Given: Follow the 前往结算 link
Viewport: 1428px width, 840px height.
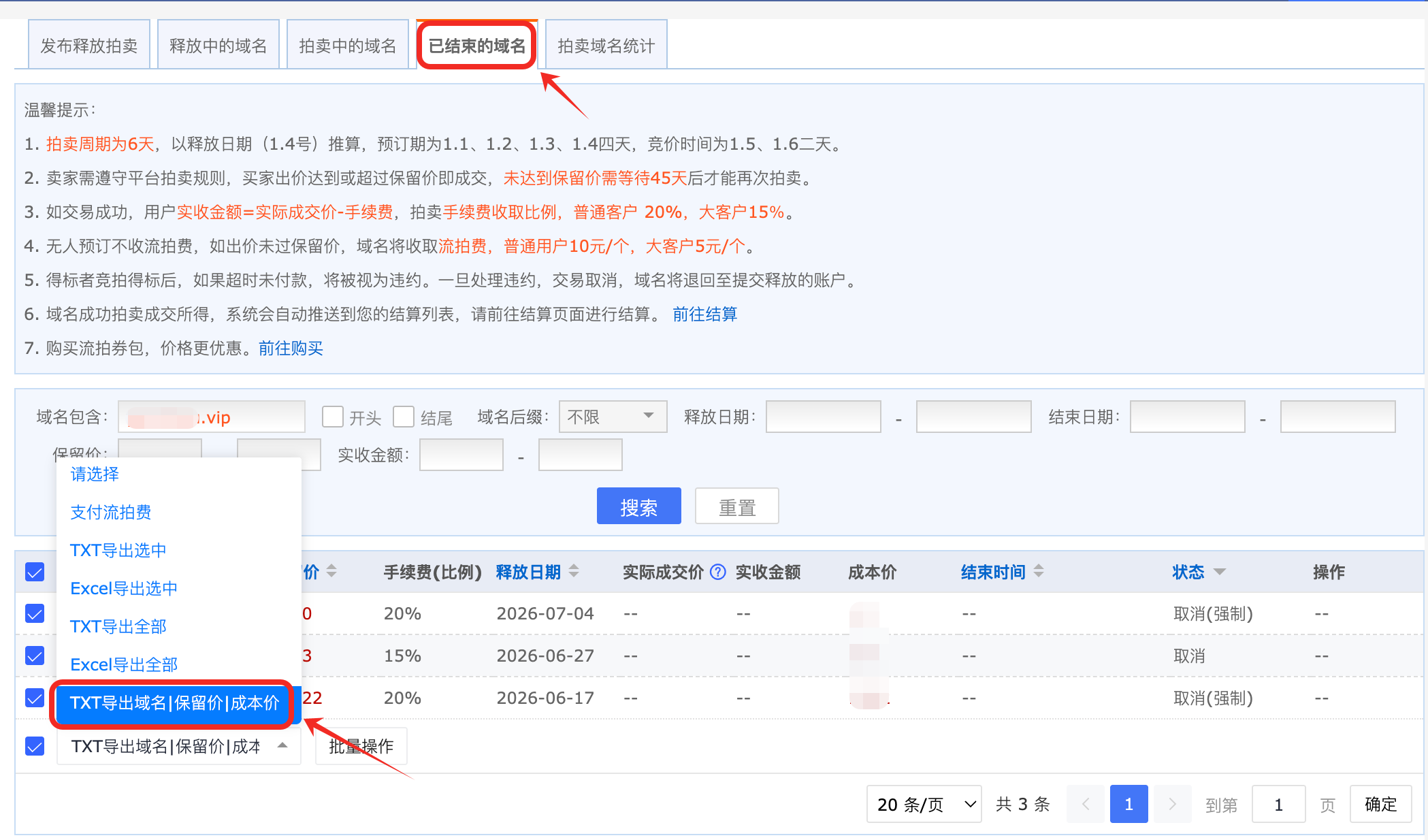Looking at the screenshot, I should pos(704,314).
